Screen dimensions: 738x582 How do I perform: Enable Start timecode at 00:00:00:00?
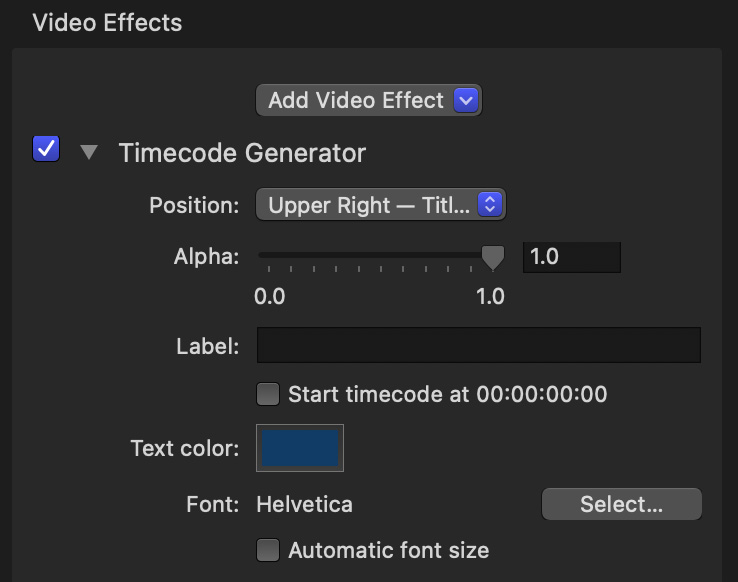coord(268,394)
